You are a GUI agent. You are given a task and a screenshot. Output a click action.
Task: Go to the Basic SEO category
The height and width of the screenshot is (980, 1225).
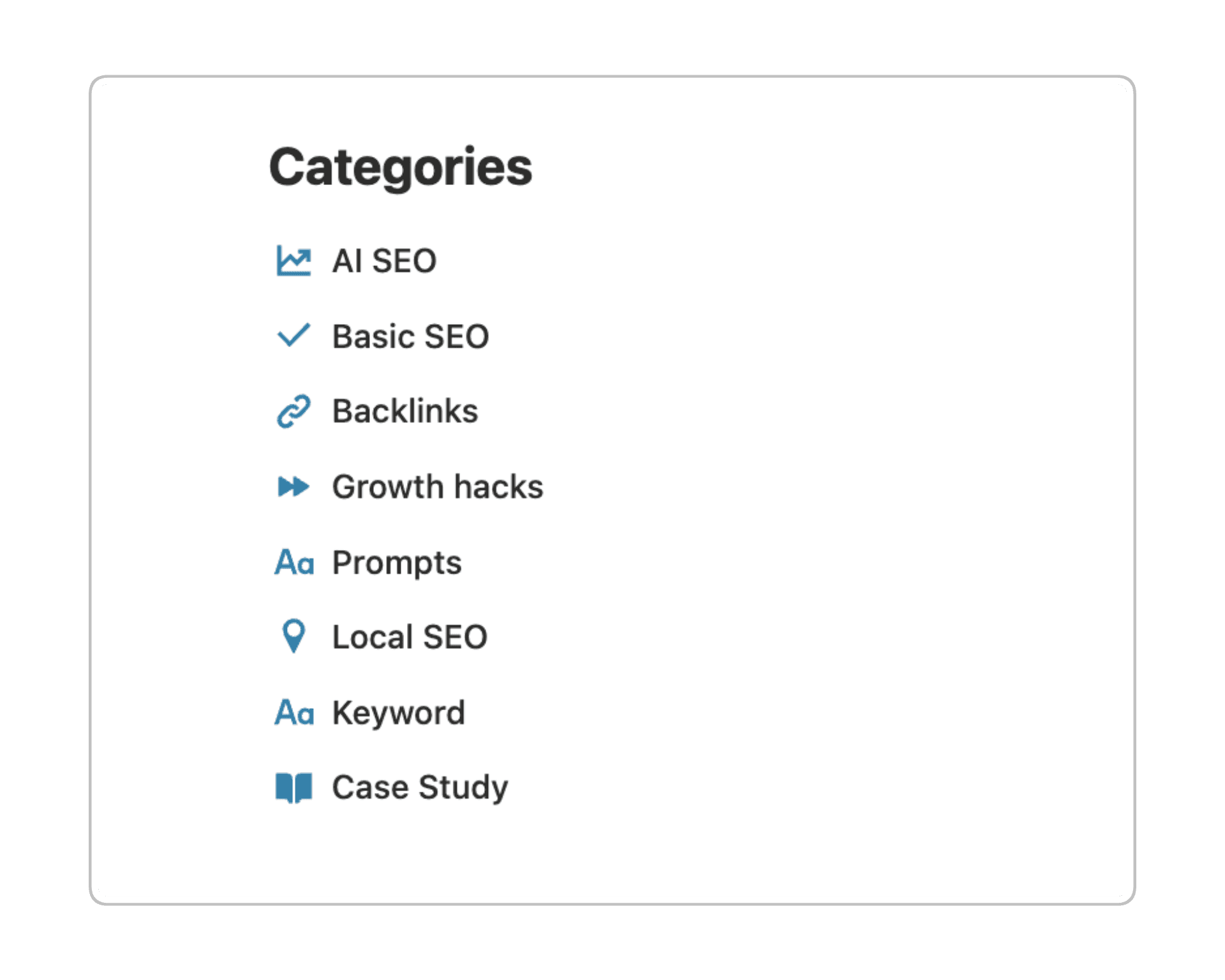(410, 336)
